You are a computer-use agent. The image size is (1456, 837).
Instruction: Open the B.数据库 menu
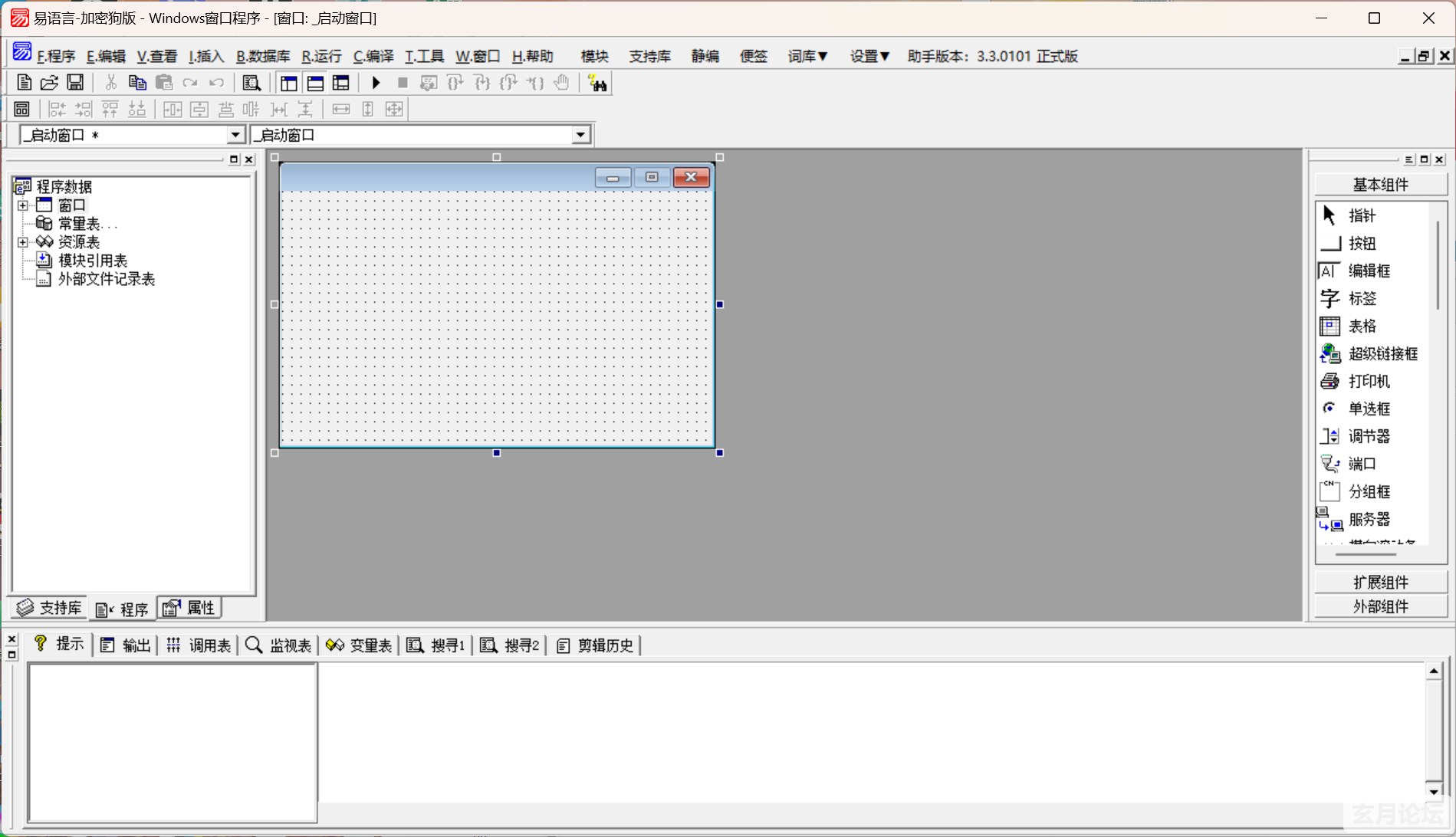click(x=263, y=56)
